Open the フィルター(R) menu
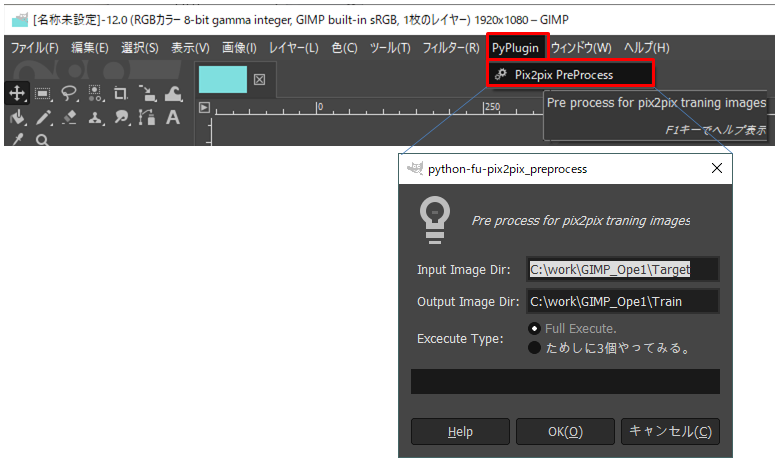781x466 pixels. coord(451,48)
